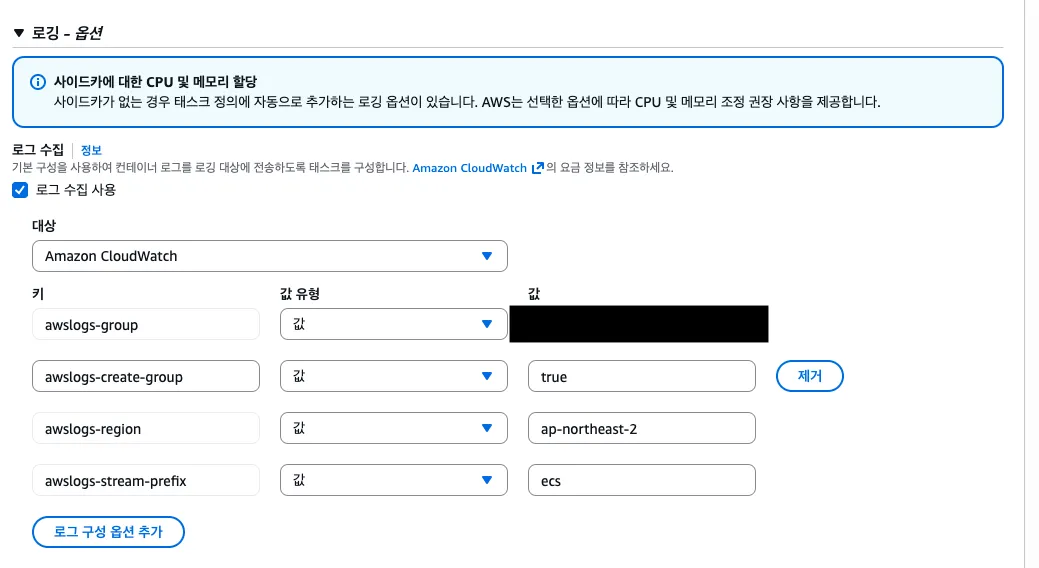Focus the awslogs-stream-prefix key field
The width and height of the screenshot is (1039, 568).
146,481
